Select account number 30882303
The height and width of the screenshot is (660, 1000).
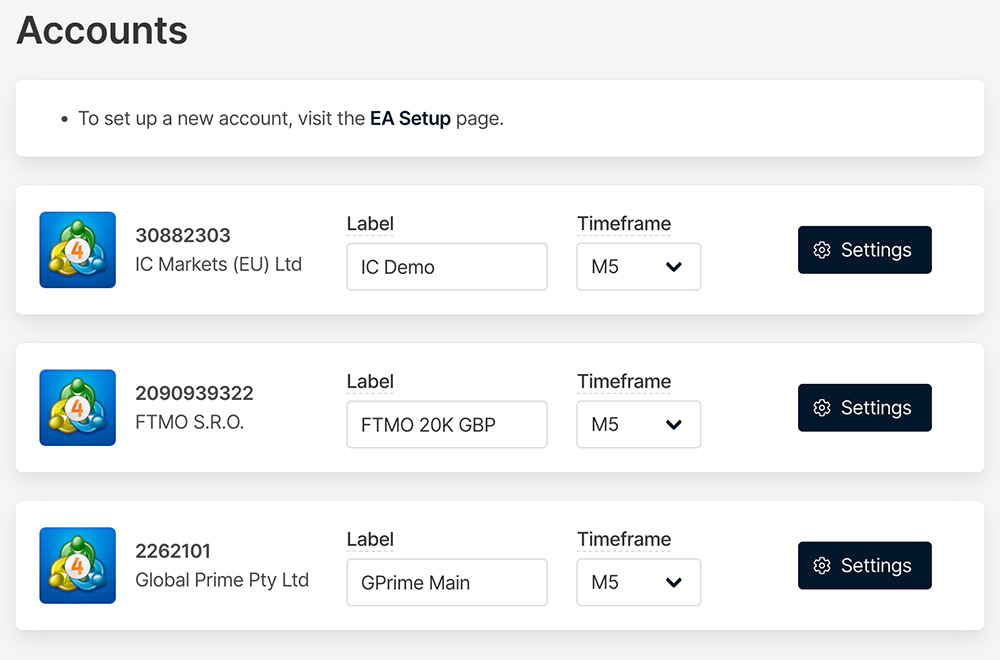(183, 235)
